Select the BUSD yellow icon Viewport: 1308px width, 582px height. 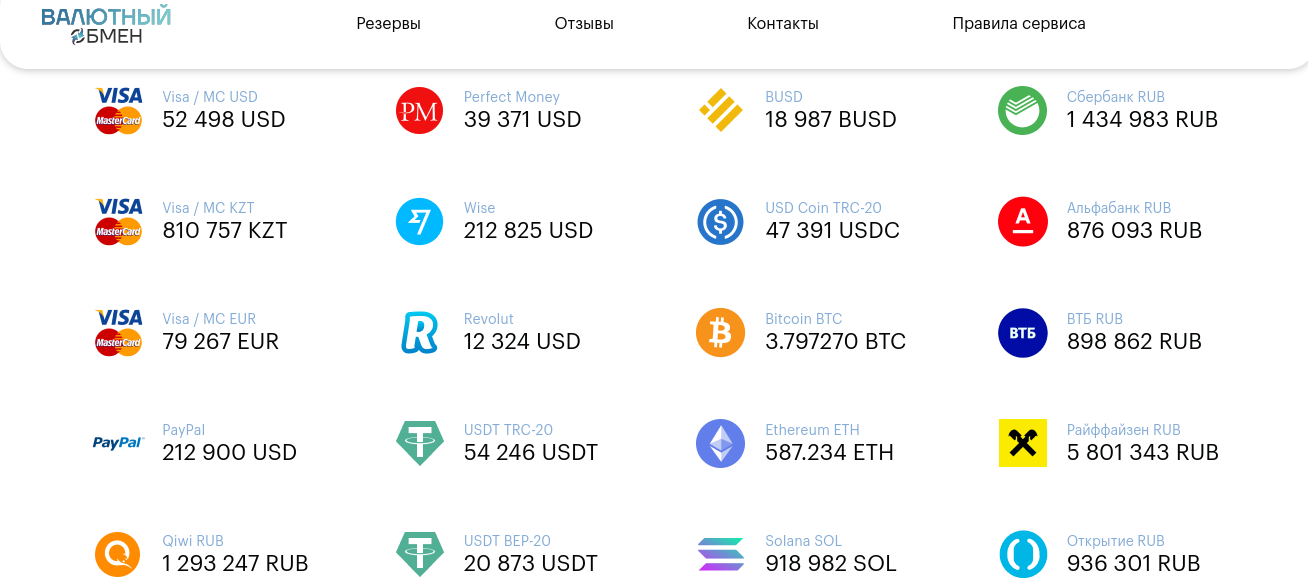pos(721,111)
